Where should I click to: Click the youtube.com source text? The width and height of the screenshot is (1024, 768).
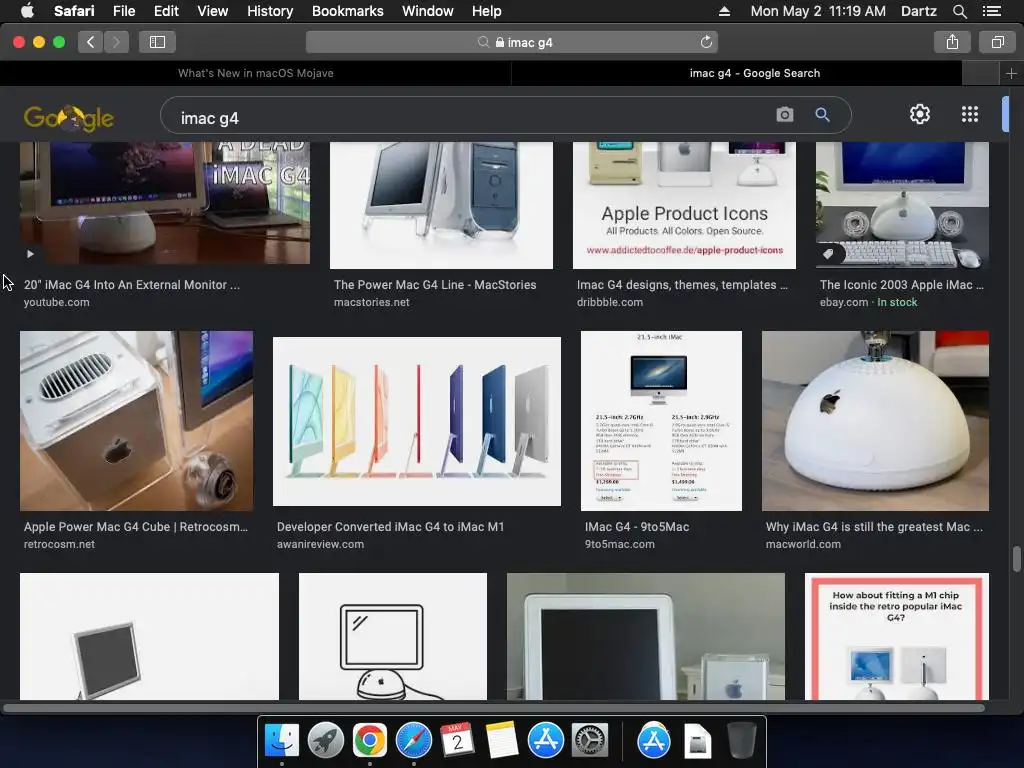(x=57, y=302)
